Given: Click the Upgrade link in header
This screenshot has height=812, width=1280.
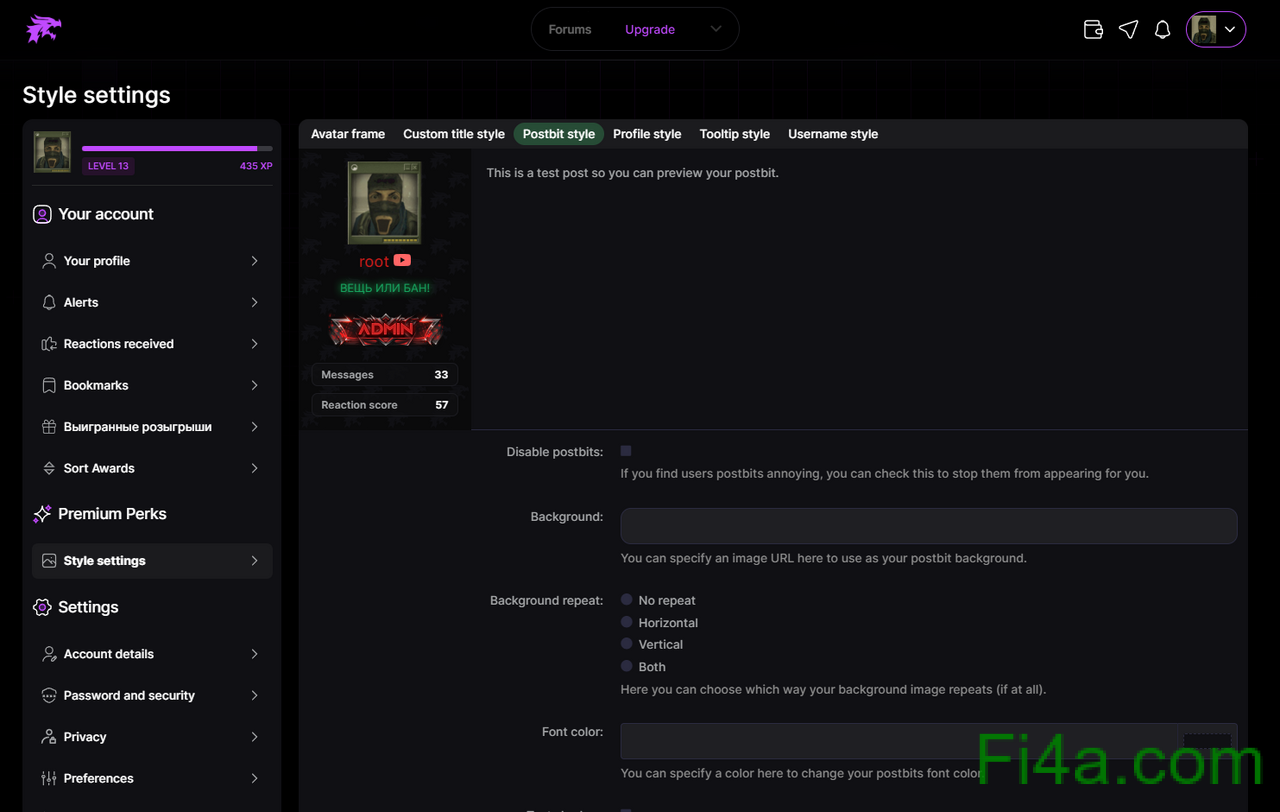Looking at the screenshot, I should point(650,30).
